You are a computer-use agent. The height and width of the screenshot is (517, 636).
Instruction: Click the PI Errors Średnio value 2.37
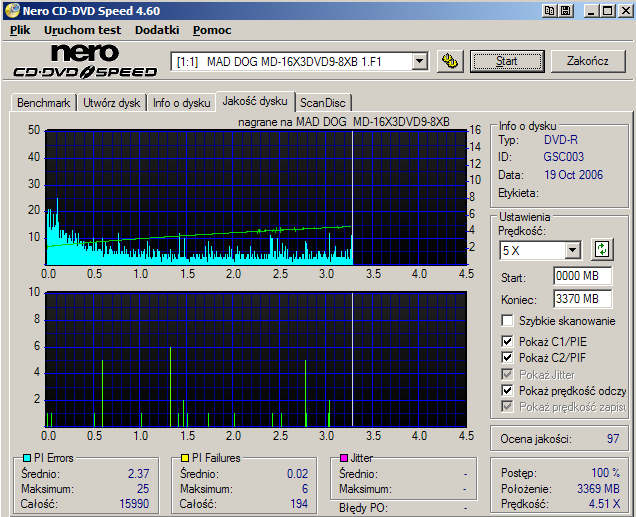point(138,474)
